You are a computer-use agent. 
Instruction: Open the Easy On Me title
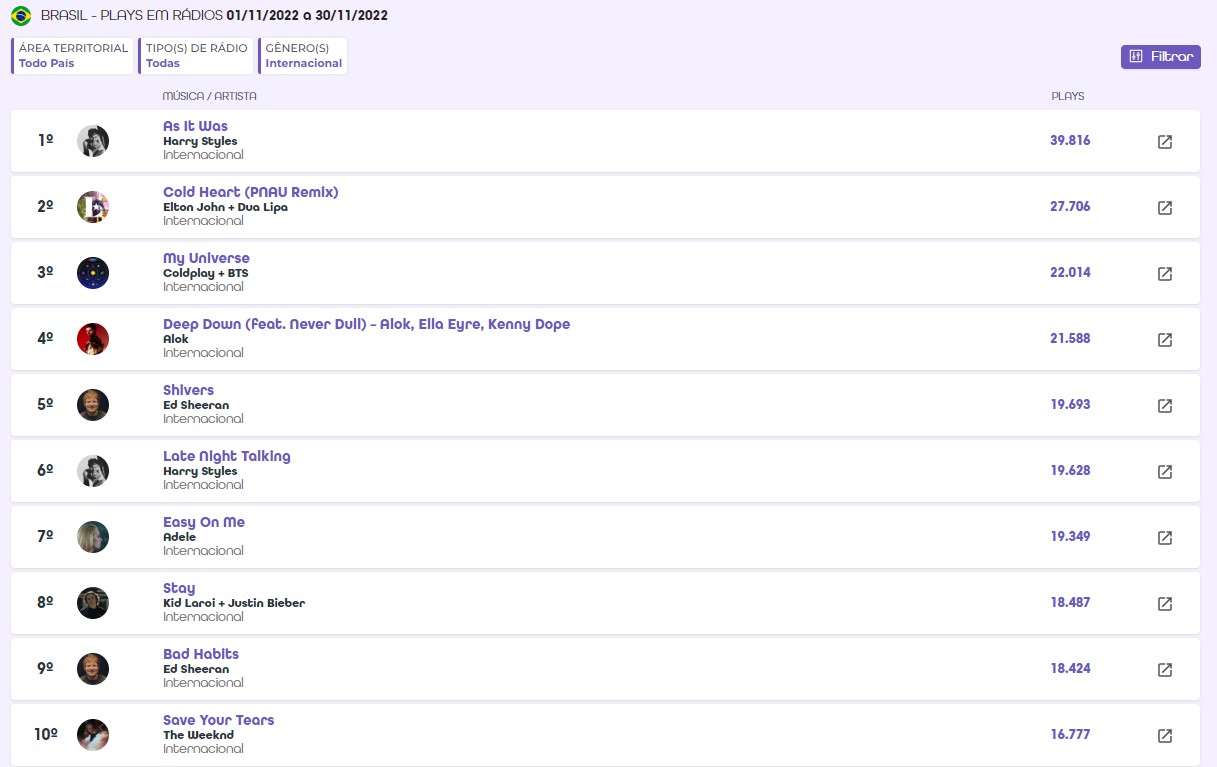pyautogui.click(x=204, y=522)
